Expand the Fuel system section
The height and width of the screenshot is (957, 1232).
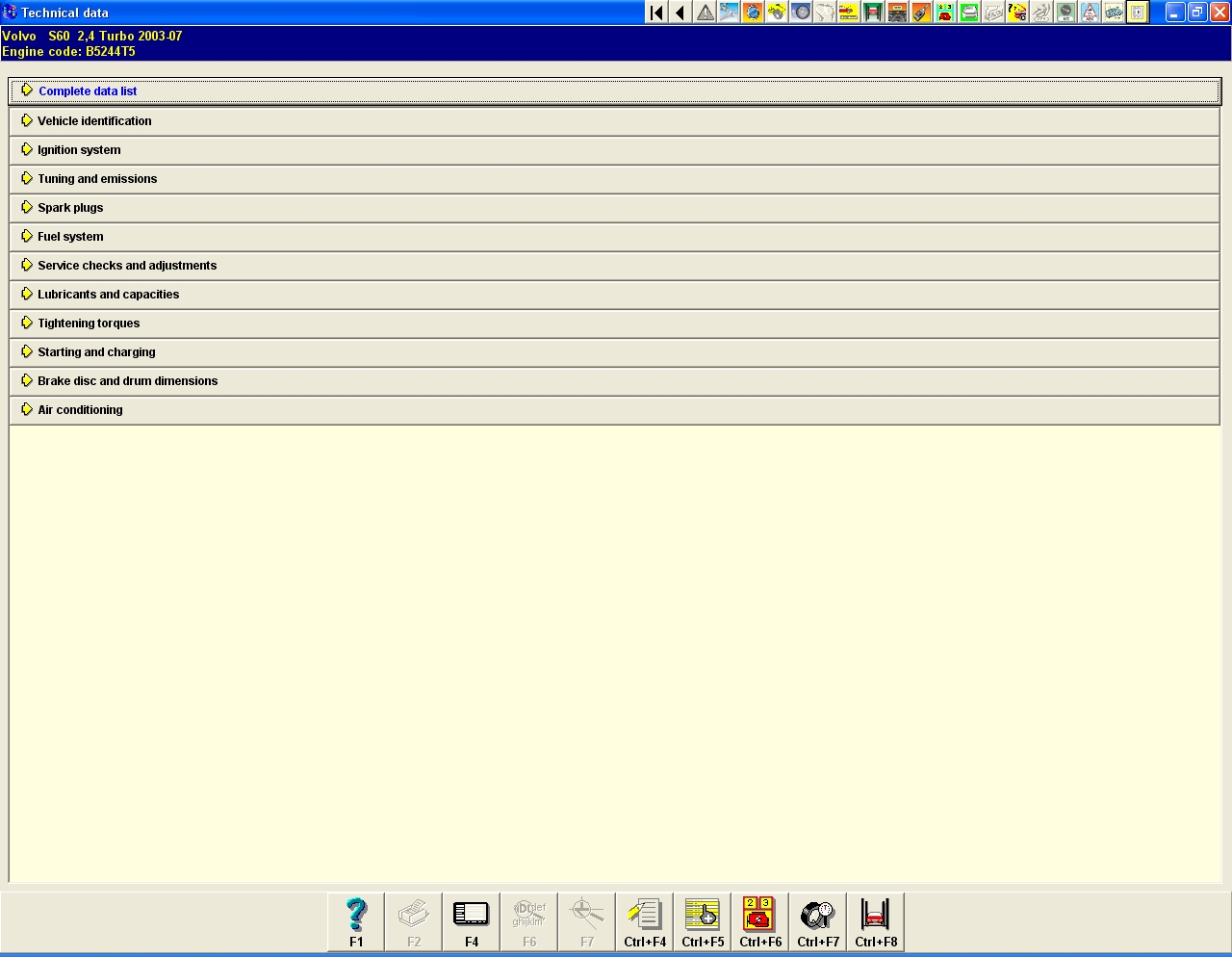[x=615, y=237]
